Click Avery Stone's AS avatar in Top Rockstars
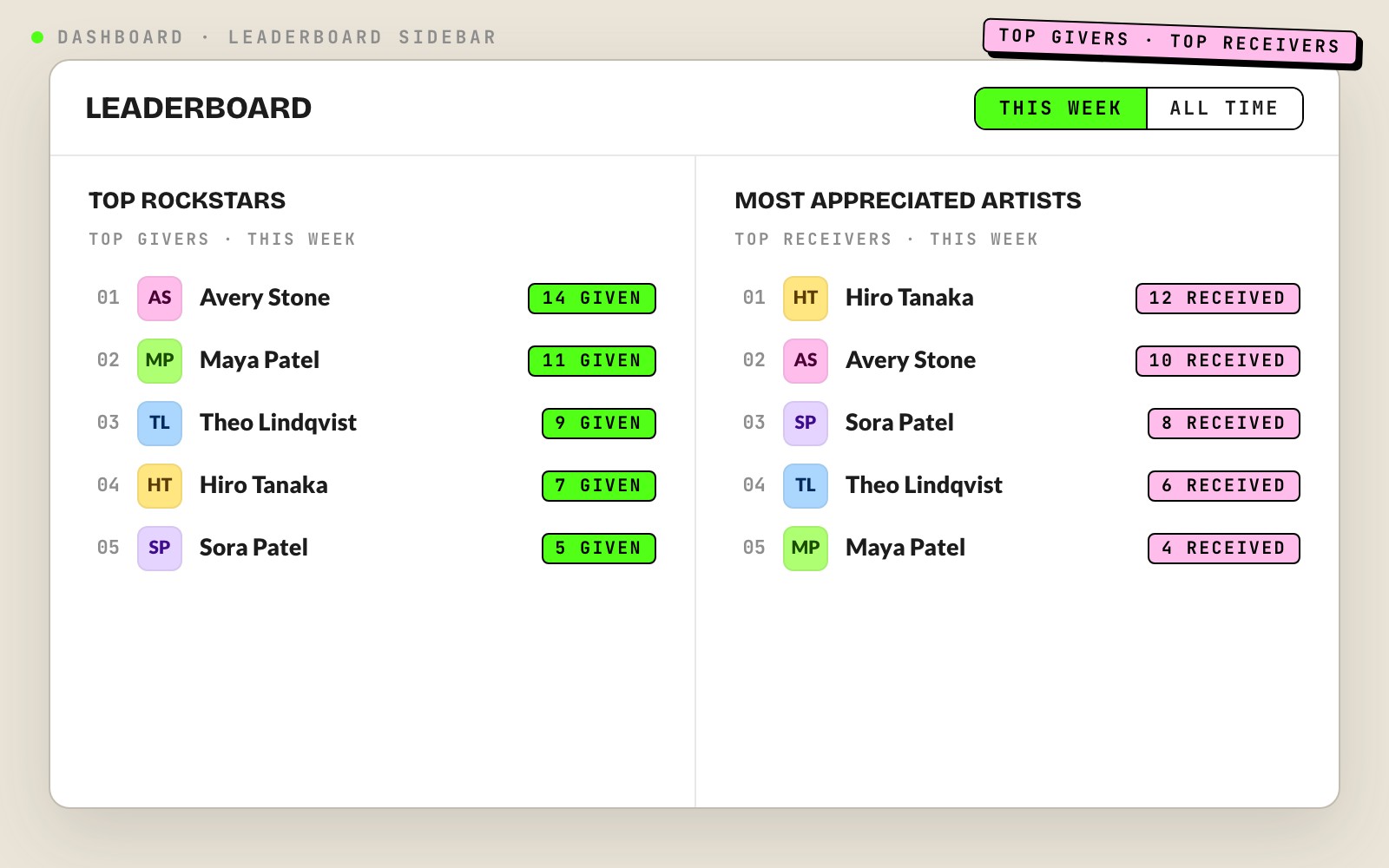 (160, 298)
